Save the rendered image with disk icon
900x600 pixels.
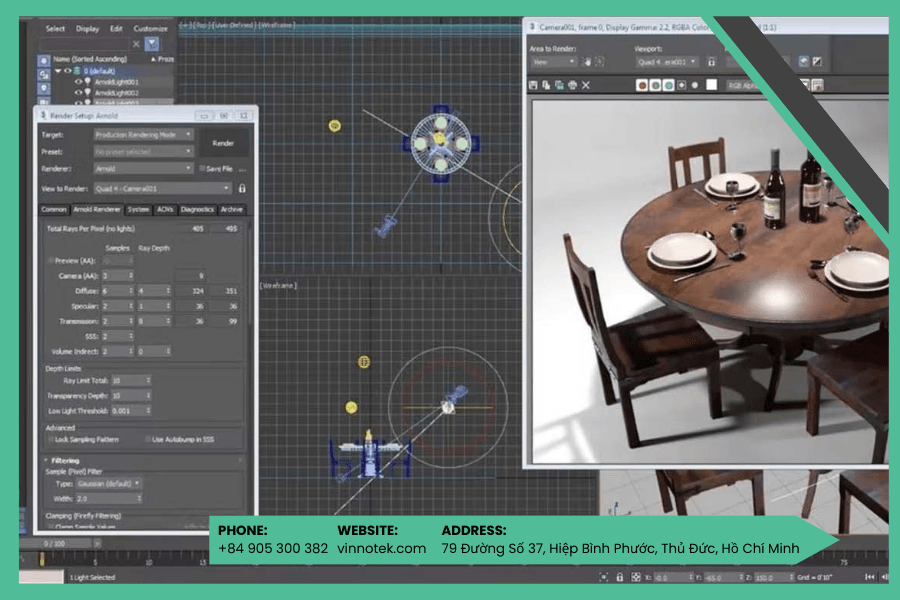(x=533, y=85)
